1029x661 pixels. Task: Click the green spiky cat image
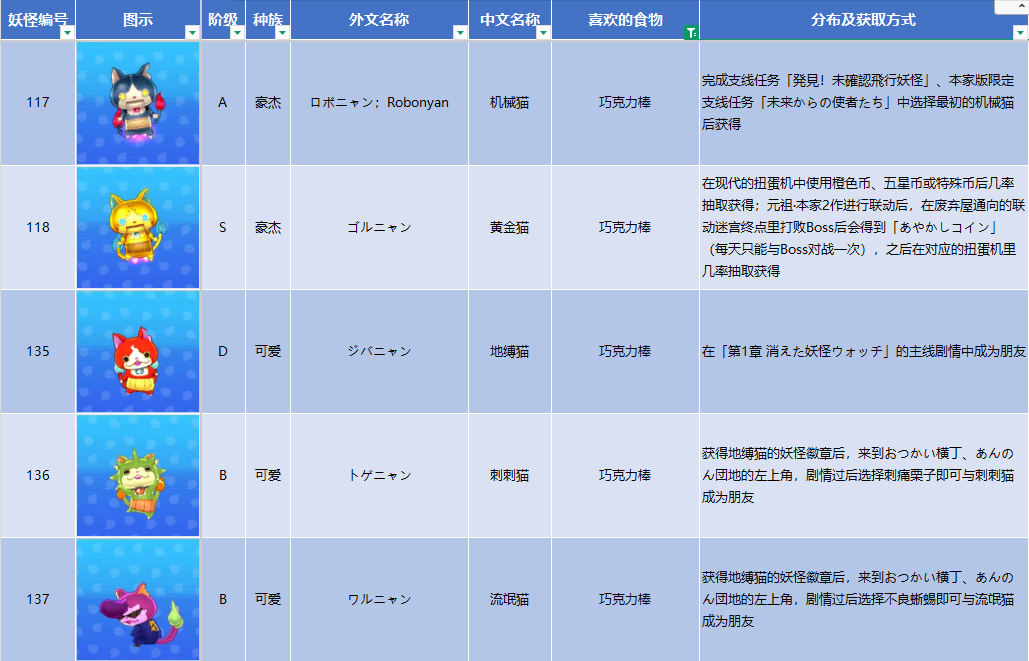point(138,476)
